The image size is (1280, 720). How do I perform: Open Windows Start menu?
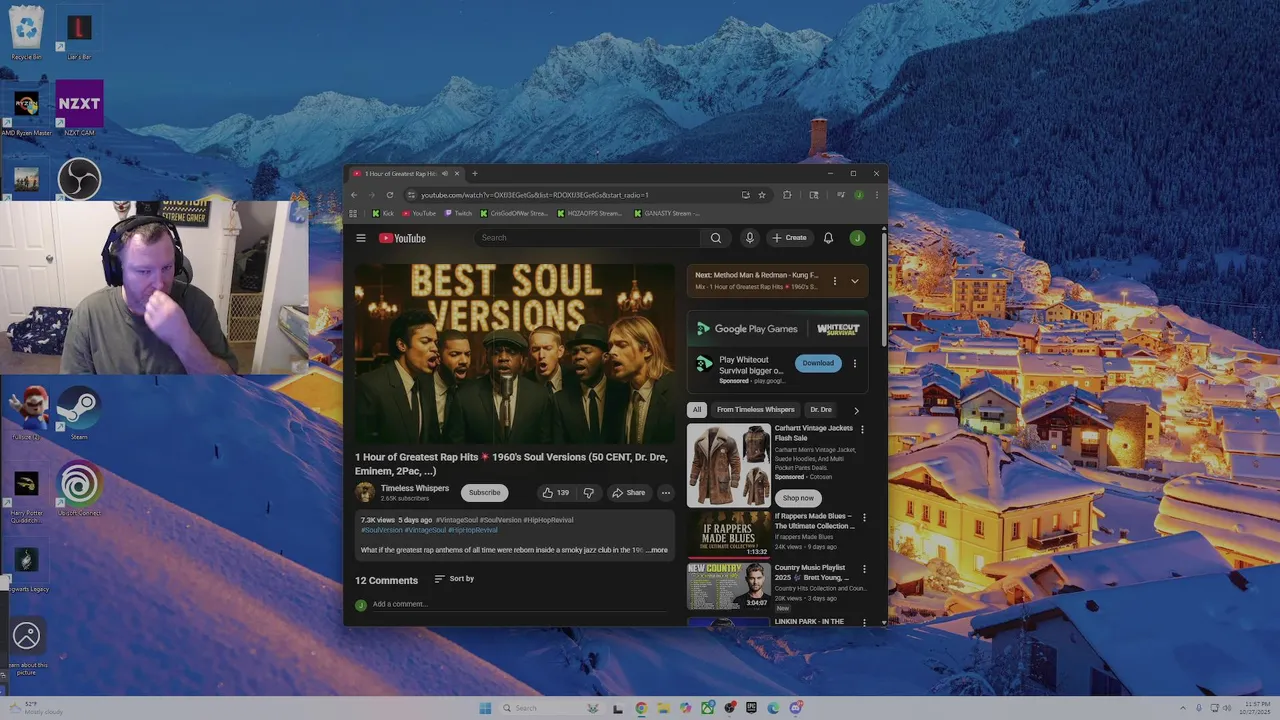(485, 708)
